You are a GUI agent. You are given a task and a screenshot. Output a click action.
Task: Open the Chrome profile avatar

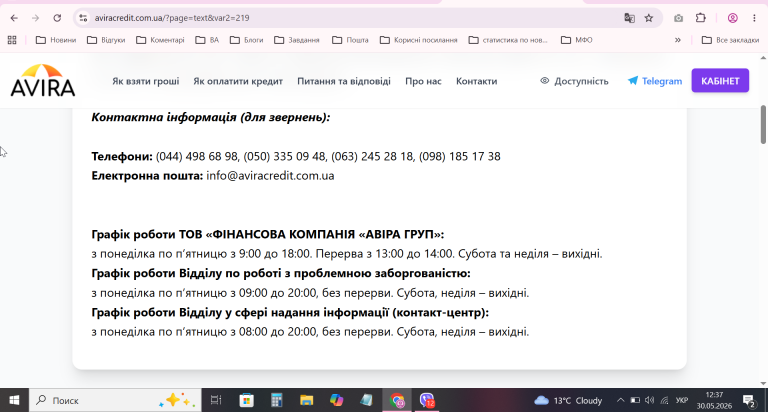[733, 18]
